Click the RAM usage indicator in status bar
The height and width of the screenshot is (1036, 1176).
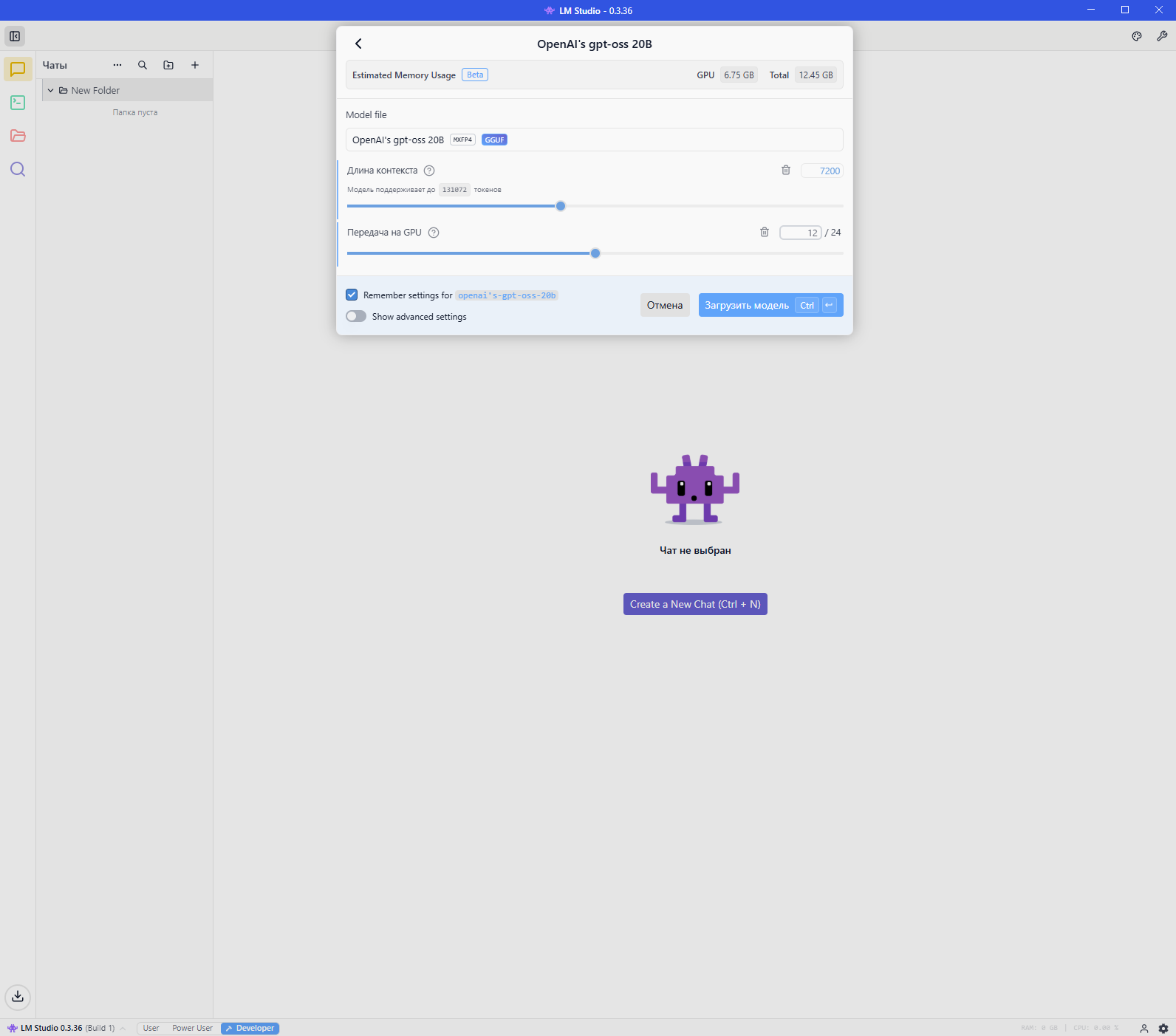pos(1039,1028)
